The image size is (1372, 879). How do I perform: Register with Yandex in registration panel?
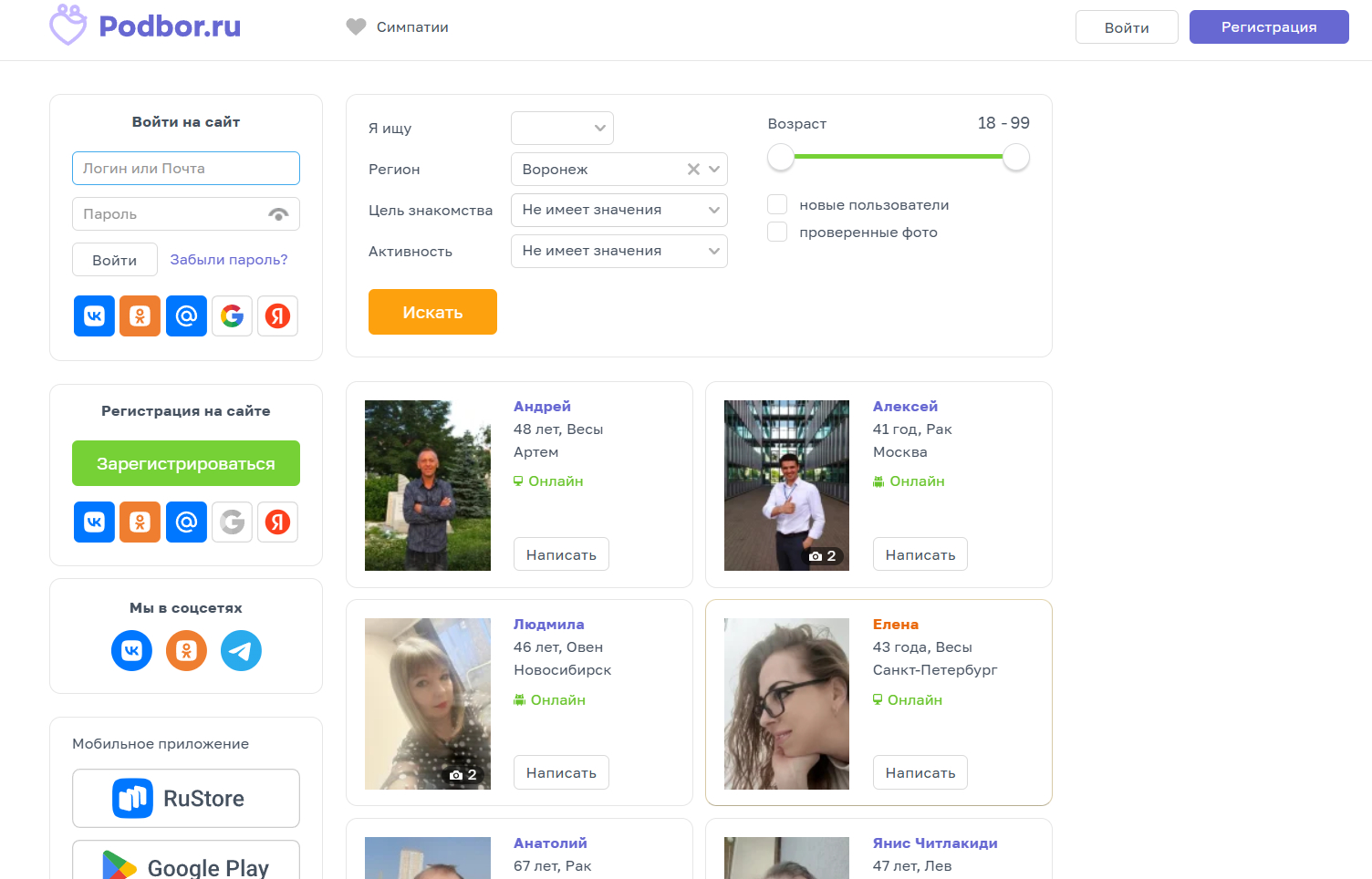[277, 522]
